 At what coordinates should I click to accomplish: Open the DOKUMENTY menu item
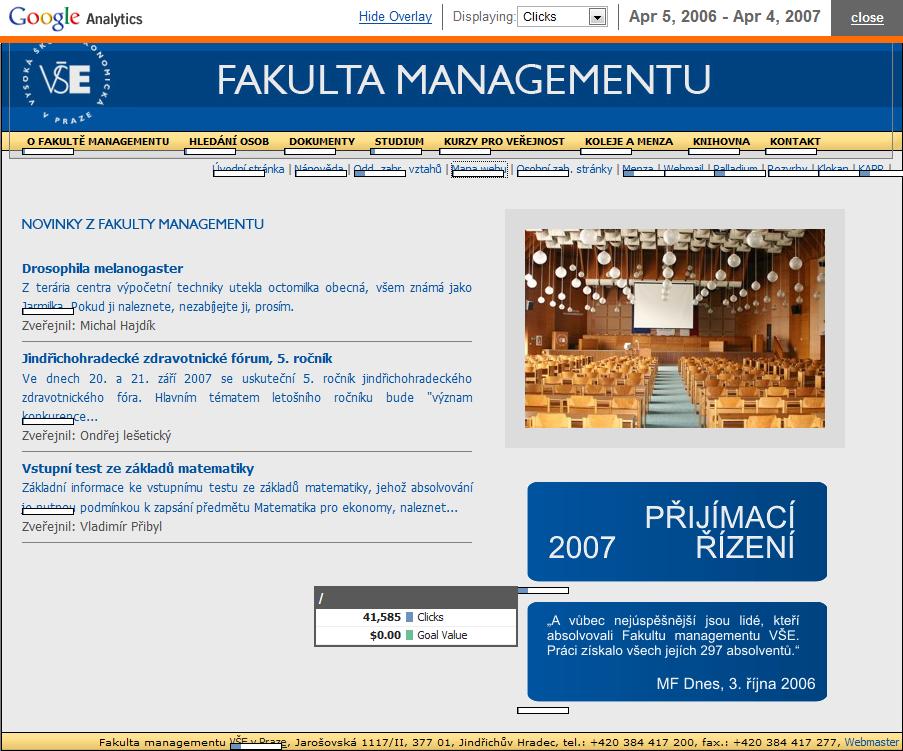coord(322,141)
